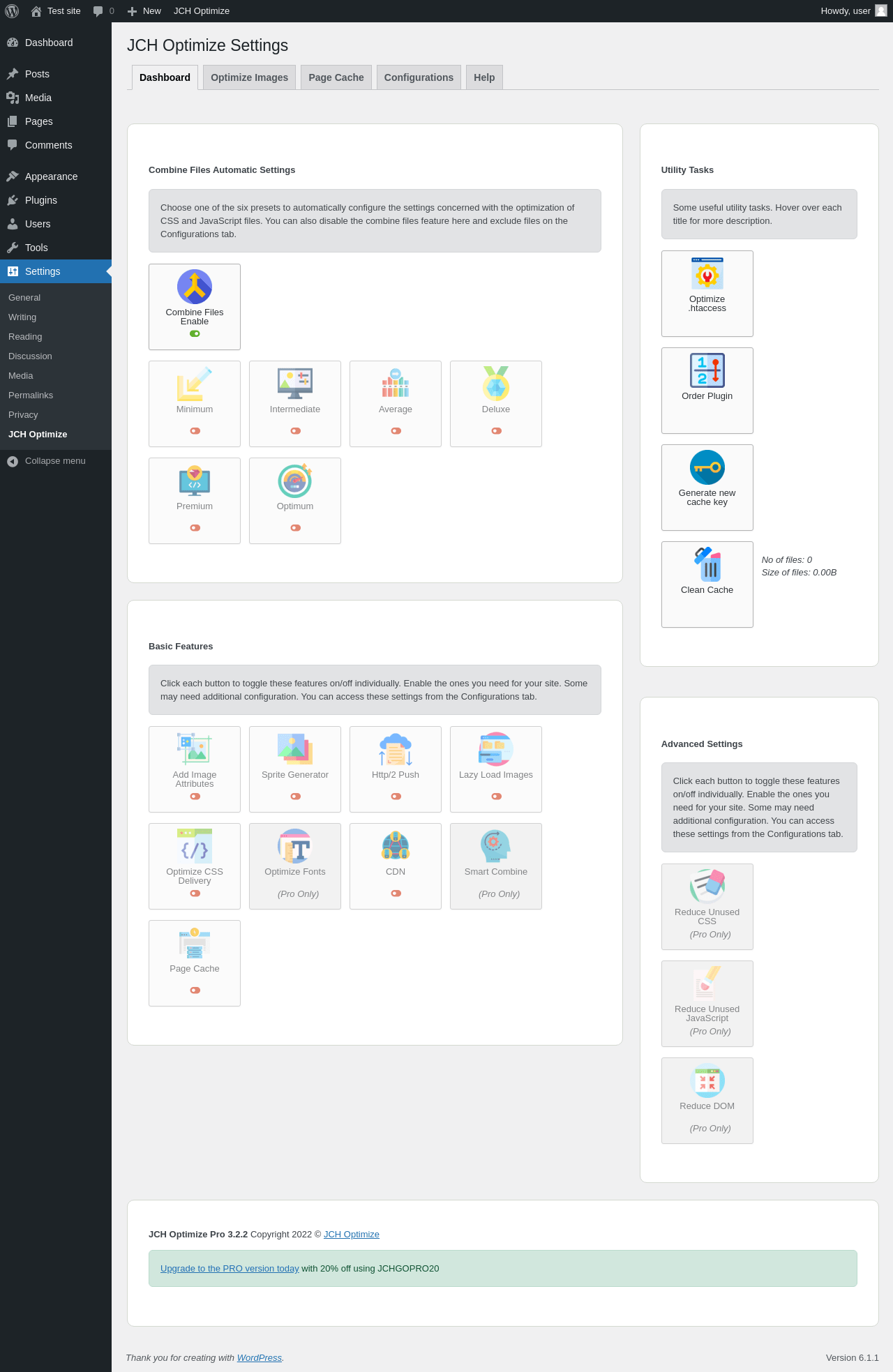Open the New content menu
Viewport: 893px width, 1372px height.
point(144,11)
